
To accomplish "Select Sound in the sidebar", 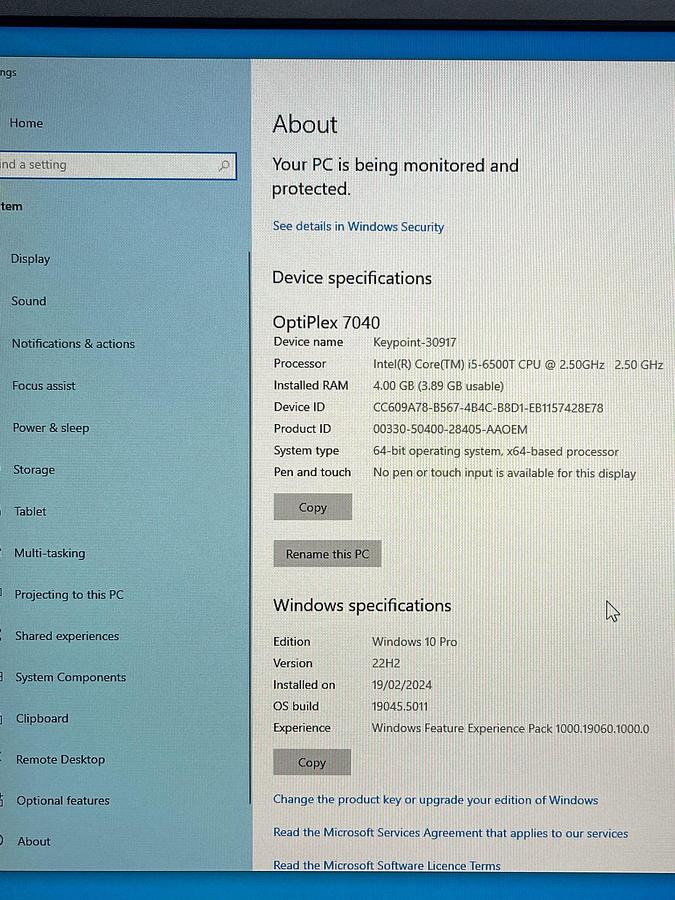I will tap(29, 301).
